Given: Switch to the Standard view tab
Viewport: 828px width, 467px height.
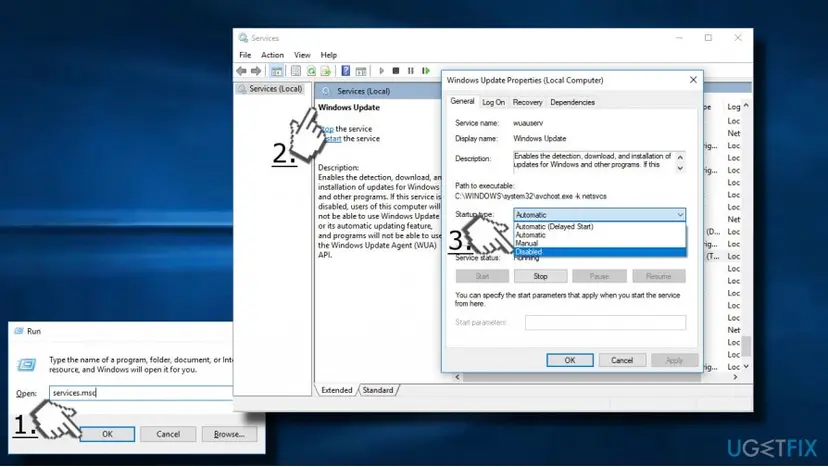Looking at the screenshot, I should point(378,390).
